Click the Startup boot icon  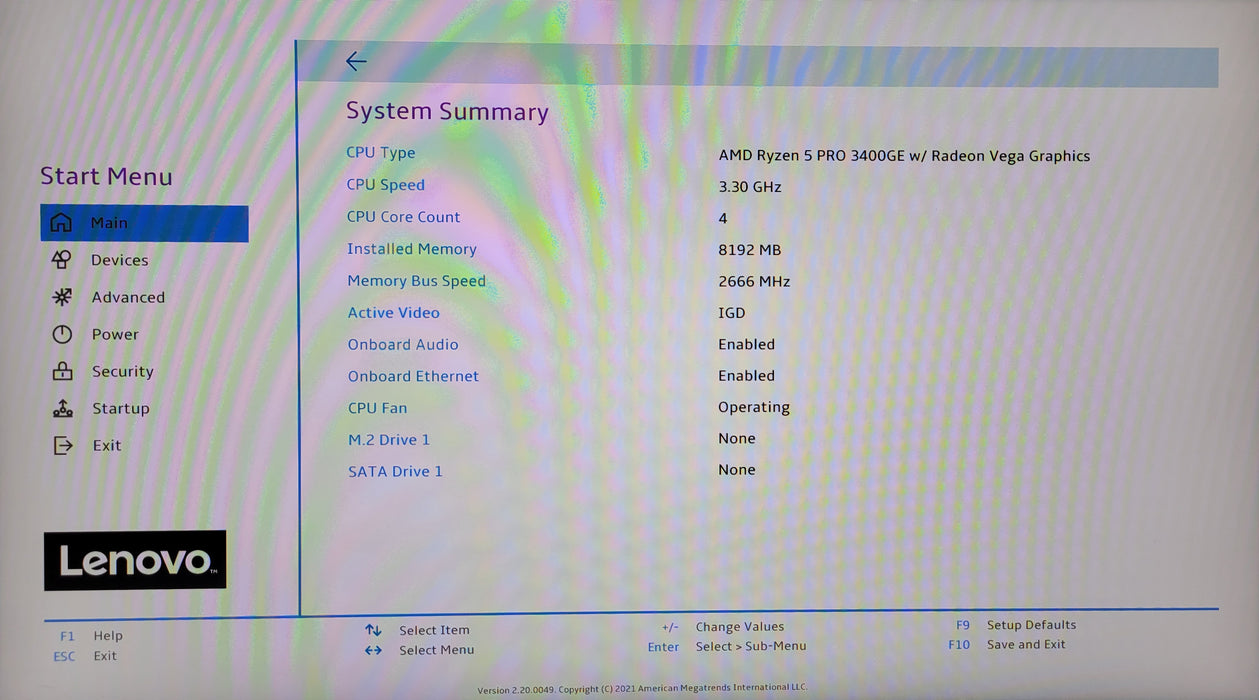(x=62, y=408)
